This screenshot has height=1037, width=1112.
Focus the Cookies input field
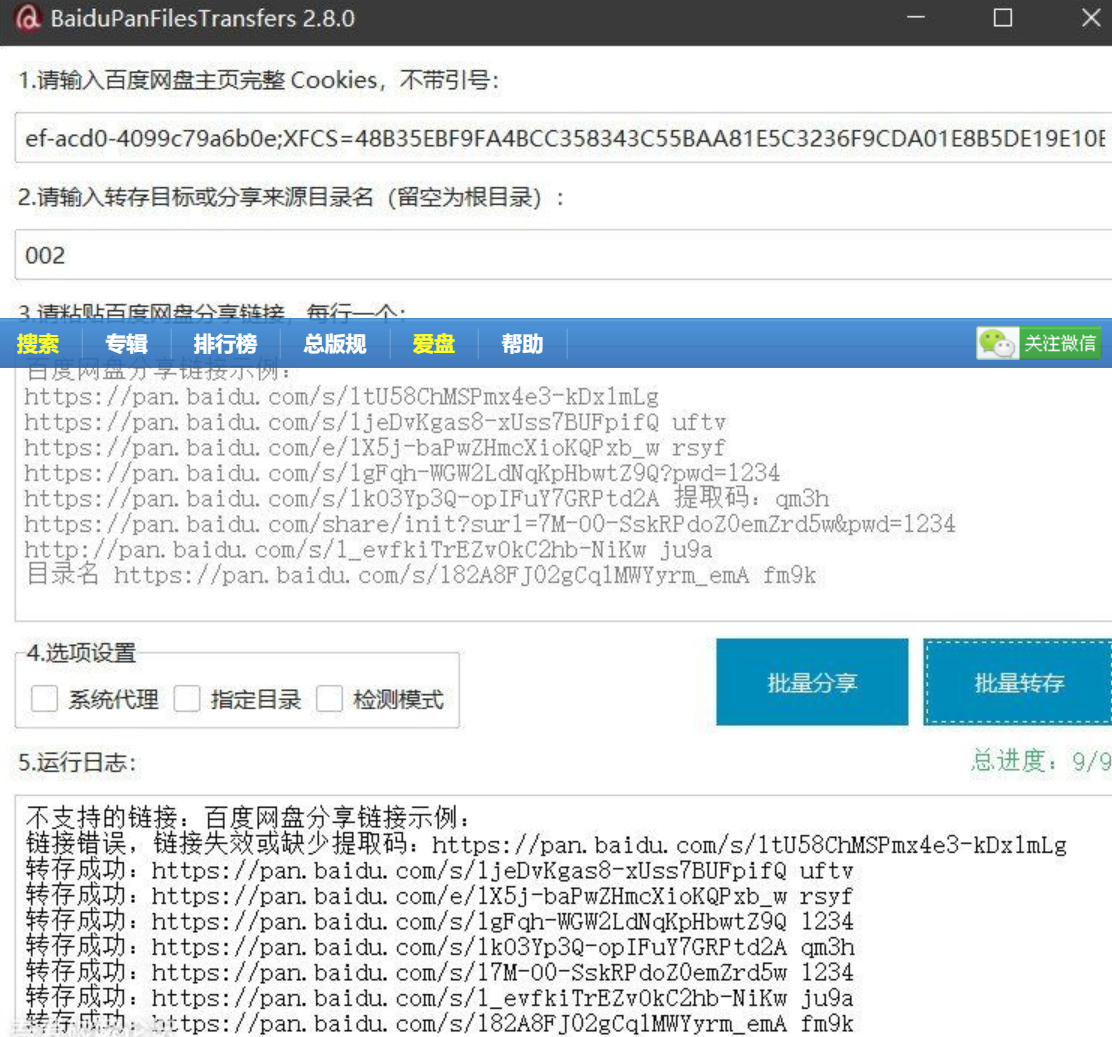coord(564,138)
